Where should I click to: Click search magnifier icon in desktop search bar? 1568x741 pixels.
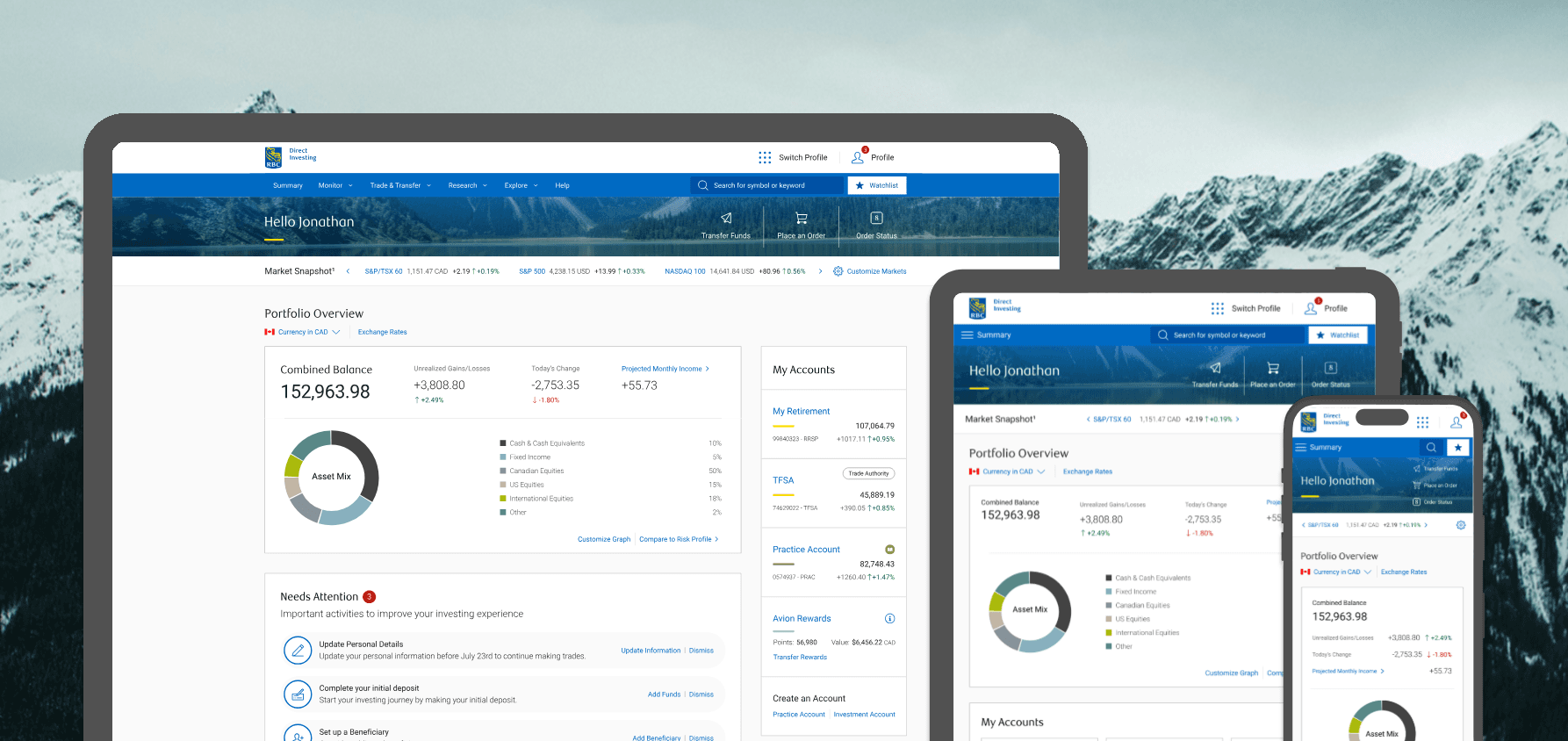(702, 185)
